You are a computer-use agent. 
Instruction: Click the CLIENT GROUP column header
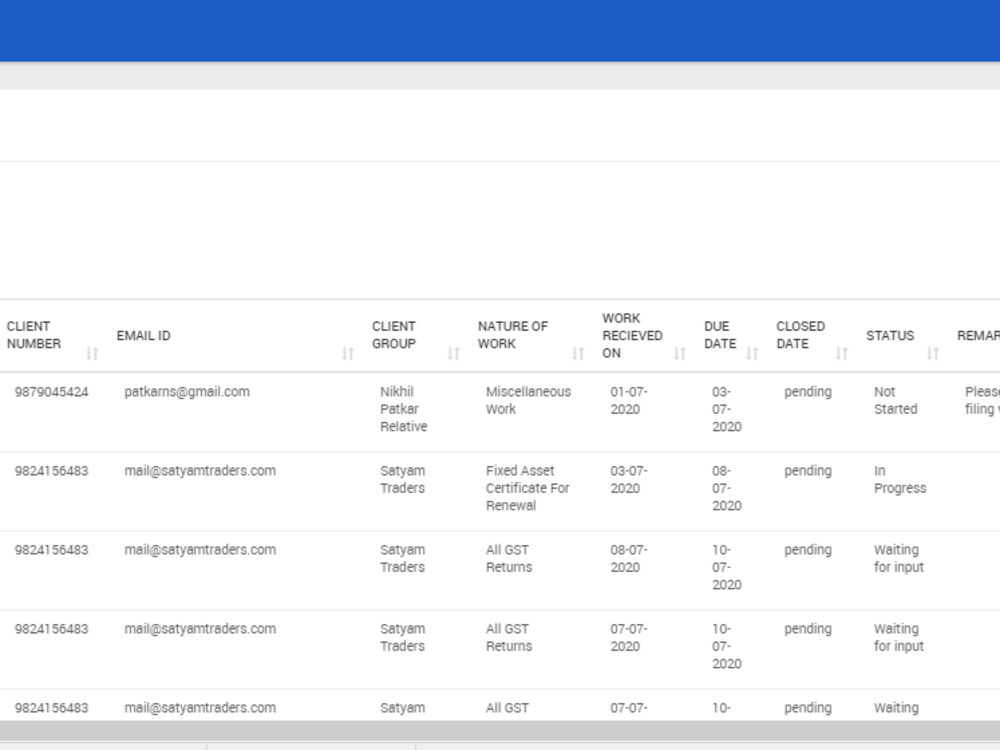point(394,335)
